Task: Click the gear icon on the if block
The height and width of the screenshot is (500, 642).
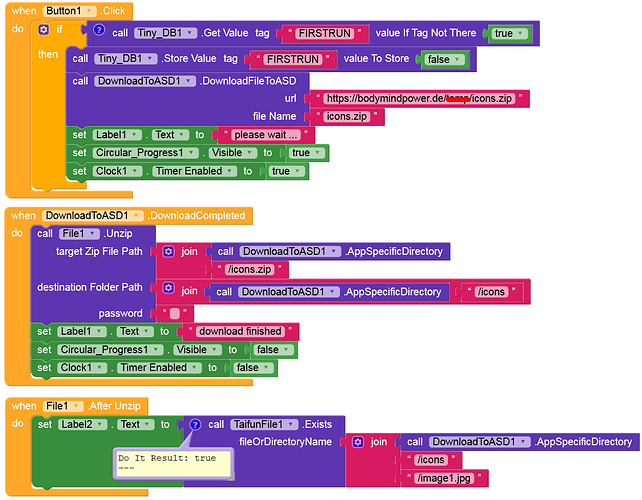Action: 43,30
